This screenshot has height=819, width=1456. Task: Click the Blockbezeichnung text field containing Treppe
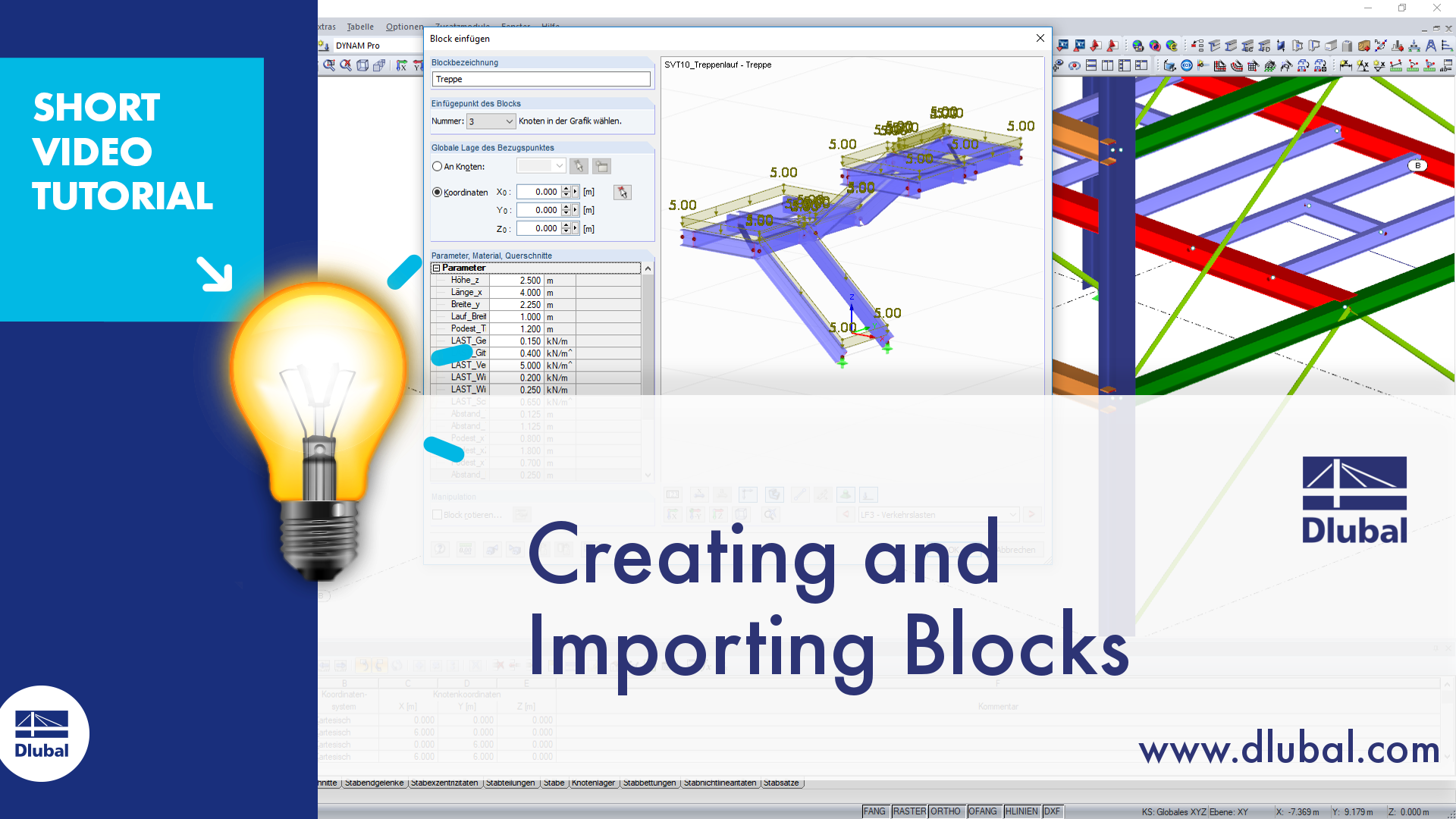point(541,79)
